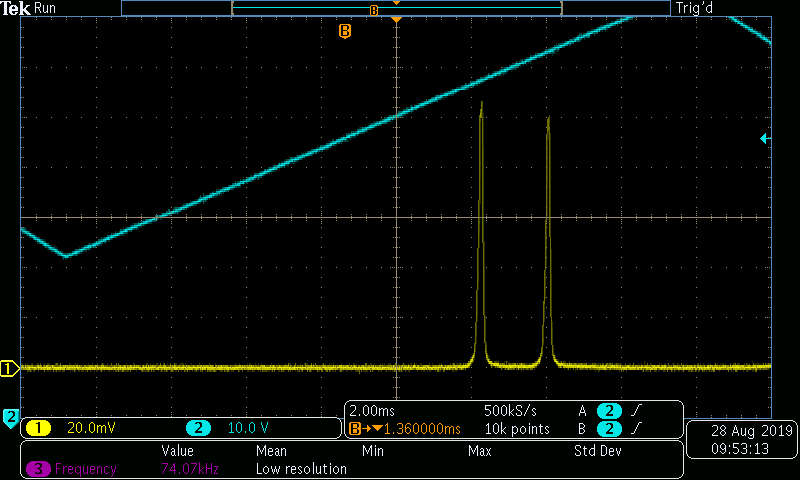Image resolution: width=800 pixels, height=480 pixels.
Task: Click the 28 Aug 2019 date
Action: click(x=752, y=431)
